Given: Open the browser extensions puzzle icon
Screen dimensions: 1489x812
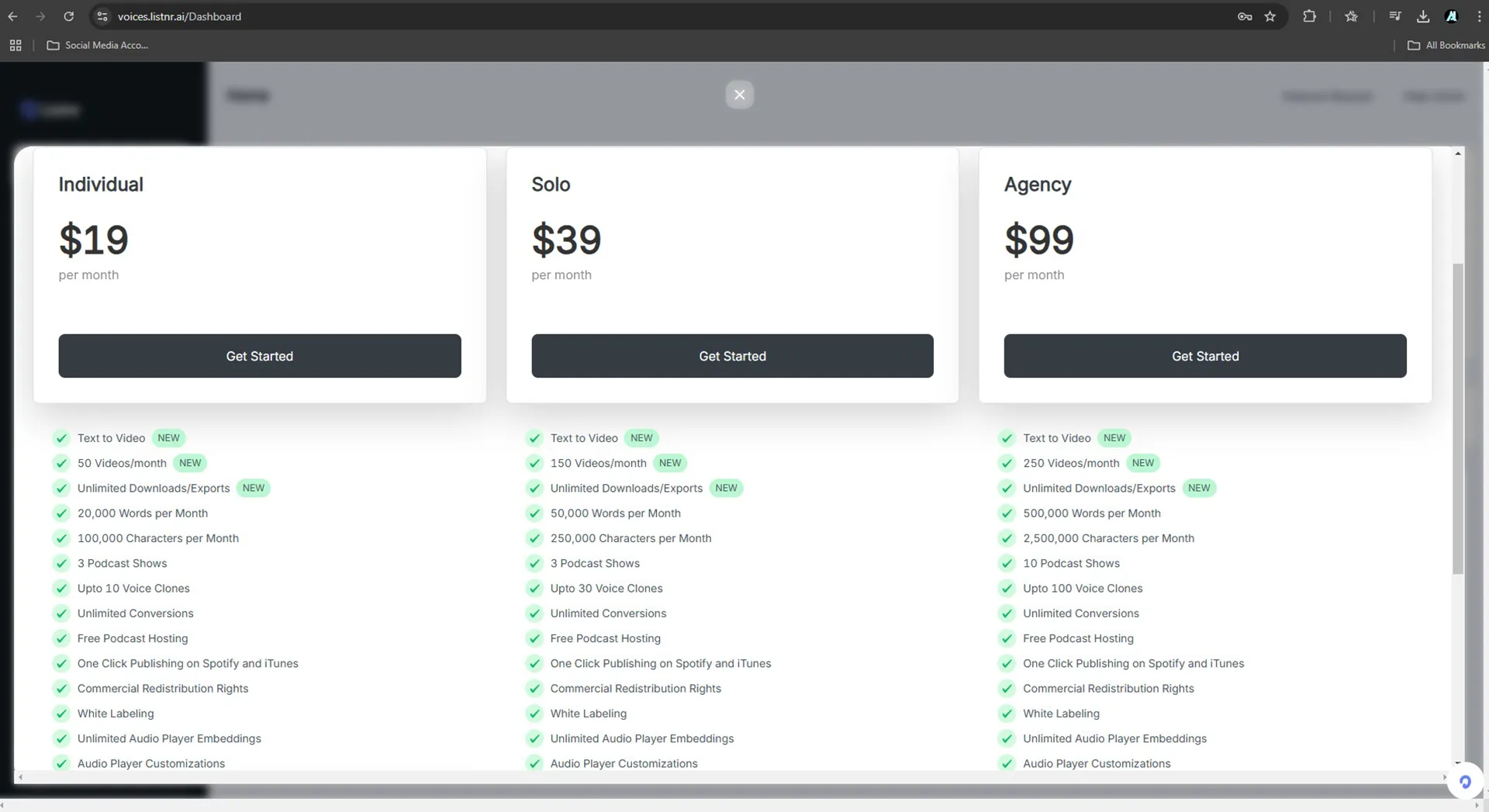Looking at the screenshot, I should coord(1309,16).
